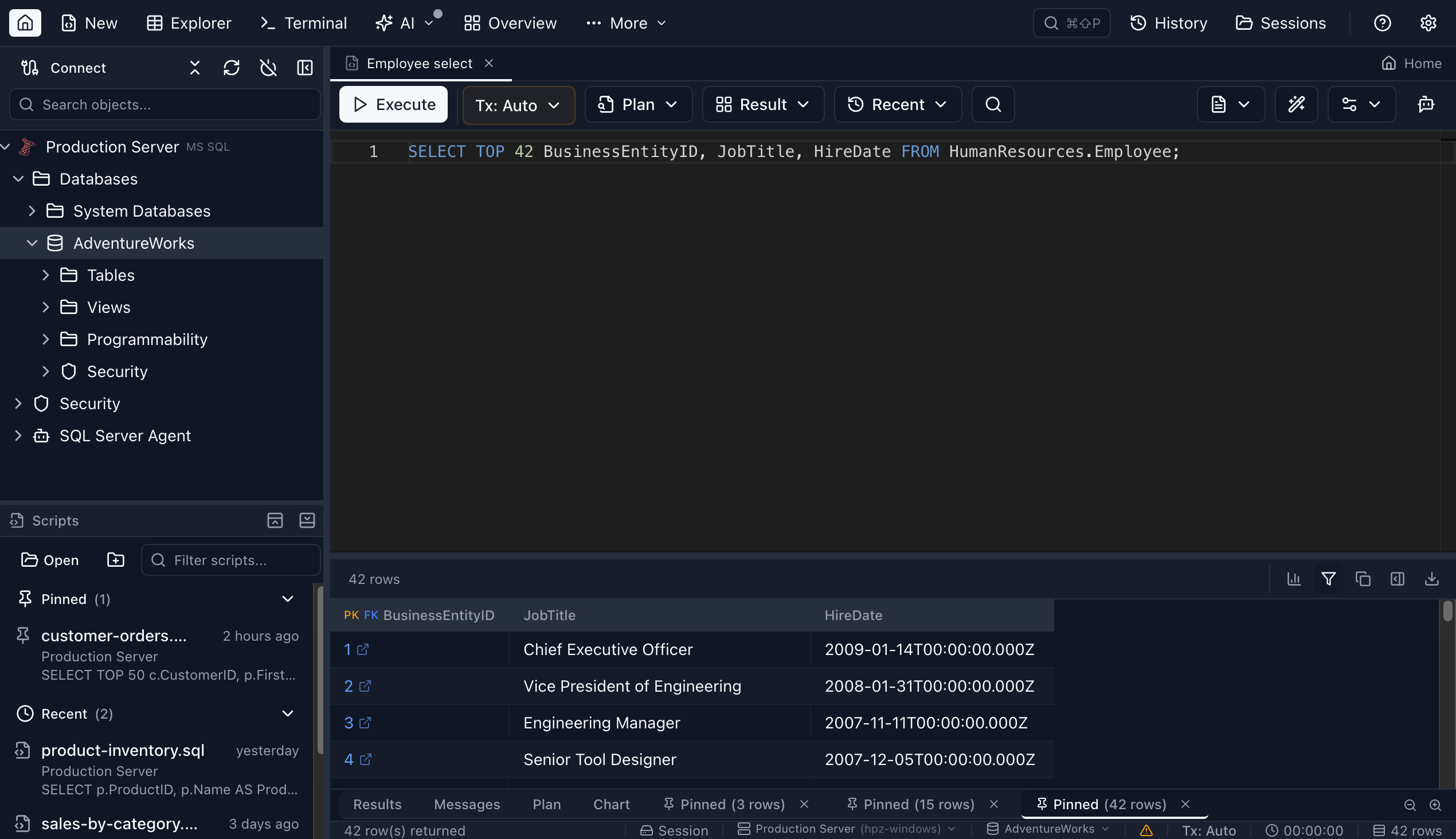Screen dimensions: 1456x839
Task: Open the chart view icon in results toolbar
Action: [1294, 579]
